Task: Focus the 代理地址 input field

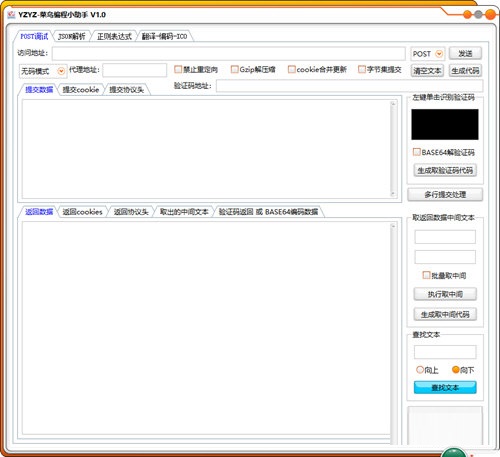Action: tap(135, 70)
